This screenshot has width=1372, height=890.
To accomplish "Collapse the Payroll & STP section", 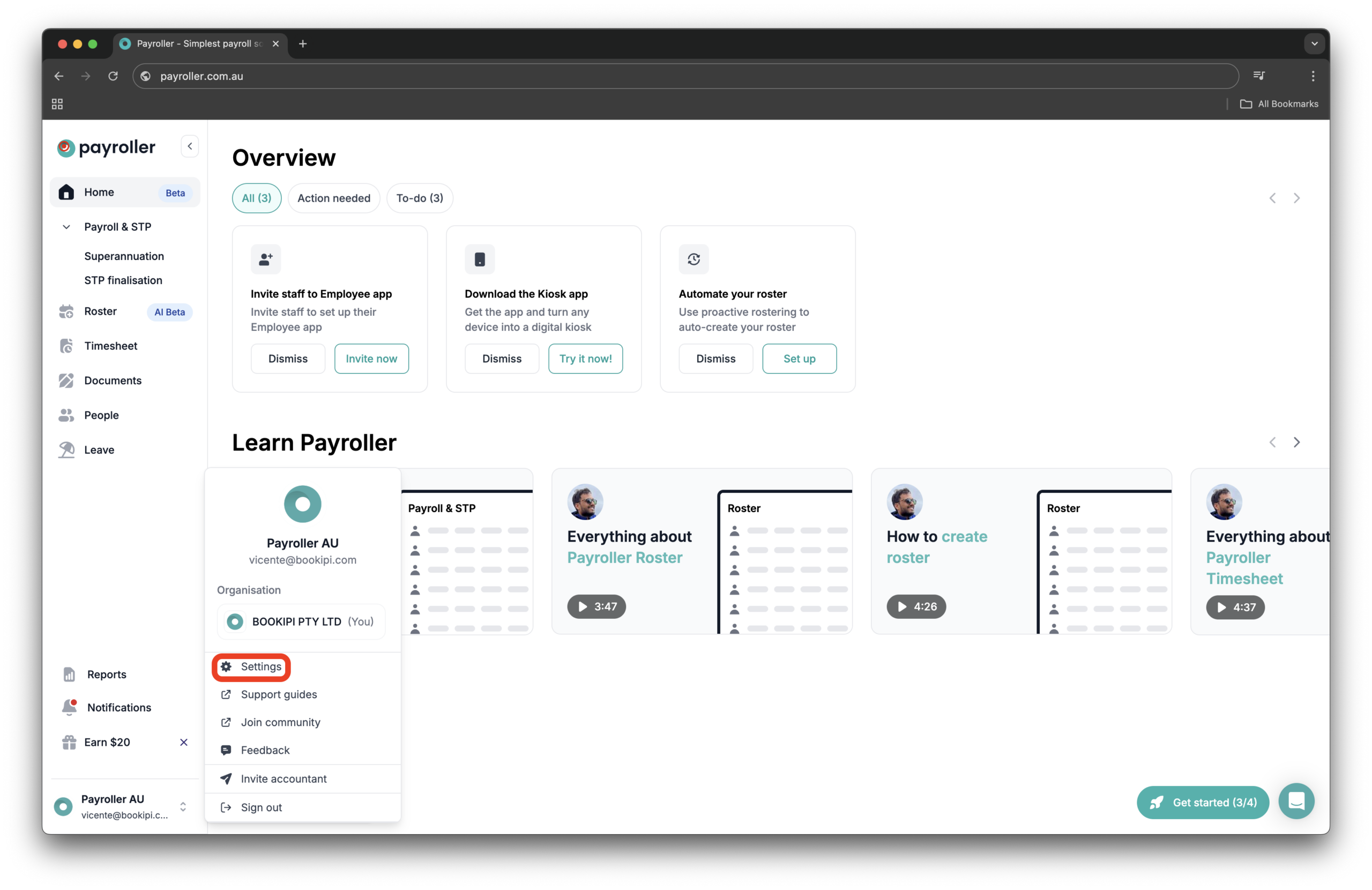I will 66,227.
